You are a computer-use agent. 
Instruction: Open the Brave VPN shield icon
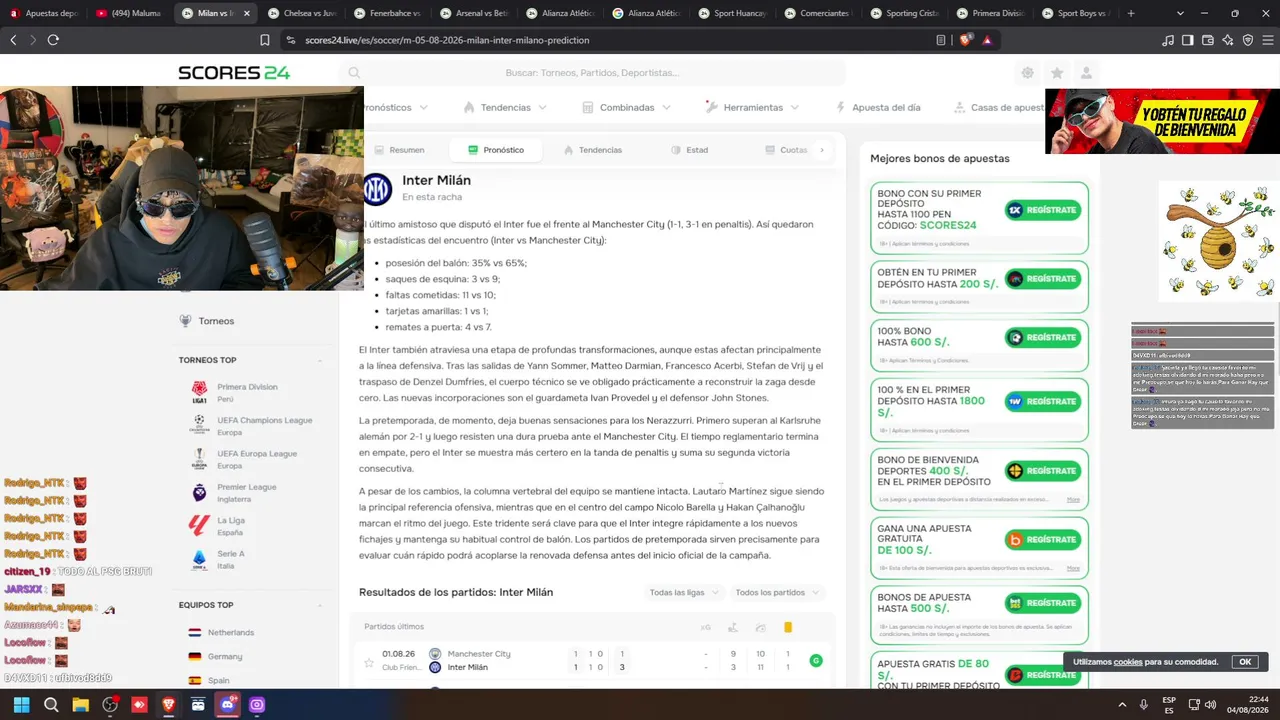tap(1248, 40)
